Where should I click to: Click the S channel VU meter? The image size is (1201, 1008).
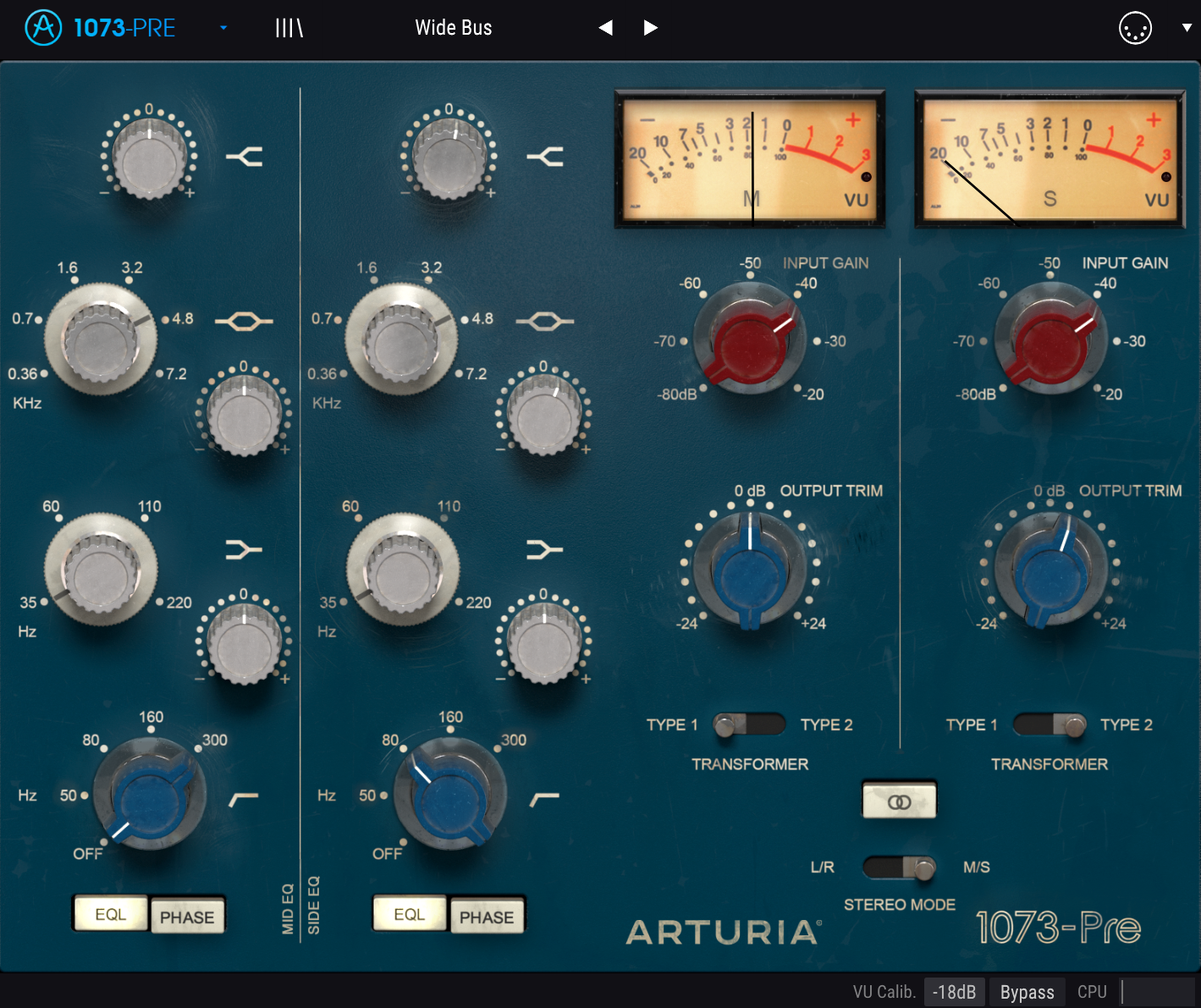click(1050, 159)
